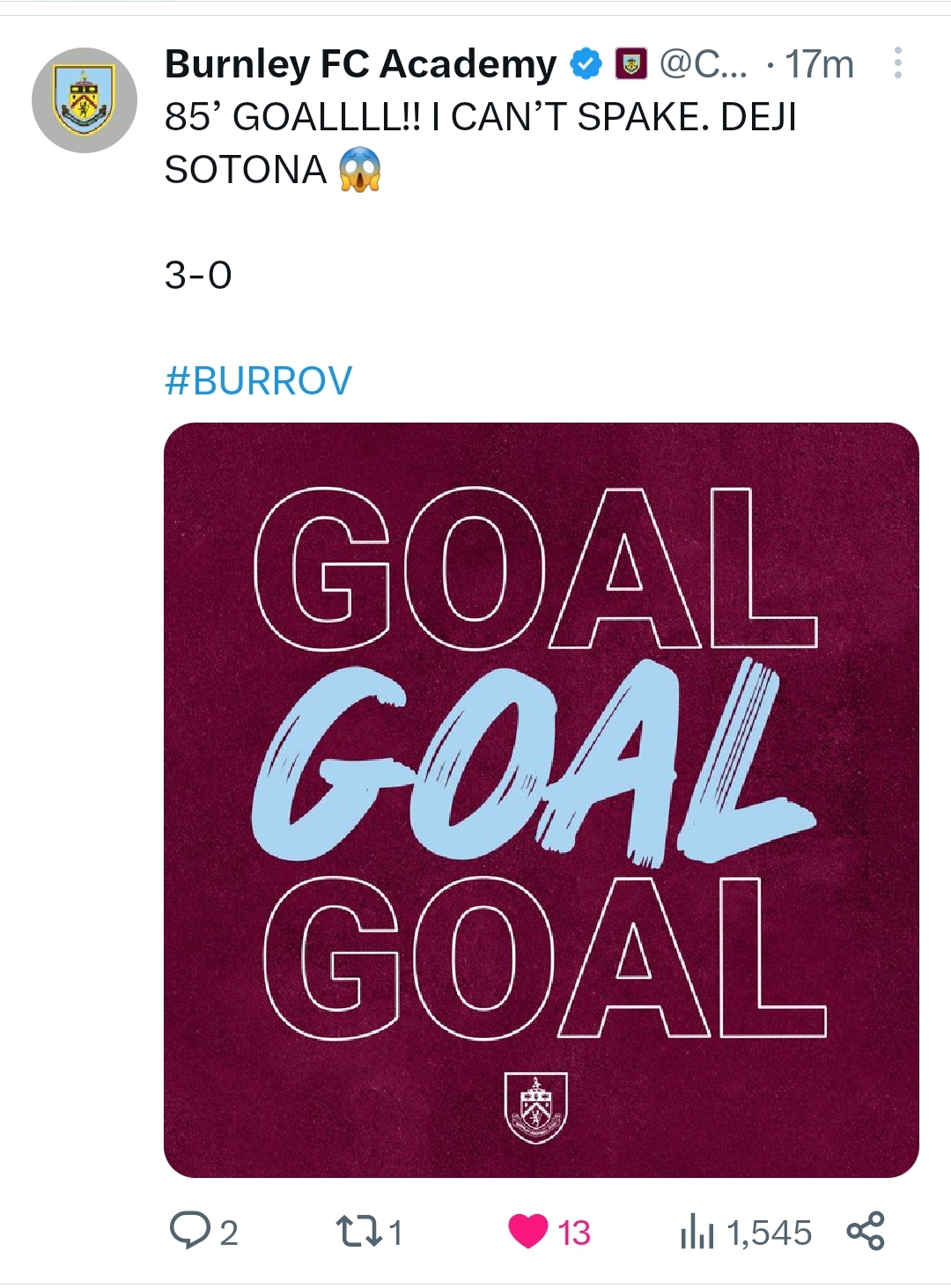Click the repost count of 1

pos(396,1233)
